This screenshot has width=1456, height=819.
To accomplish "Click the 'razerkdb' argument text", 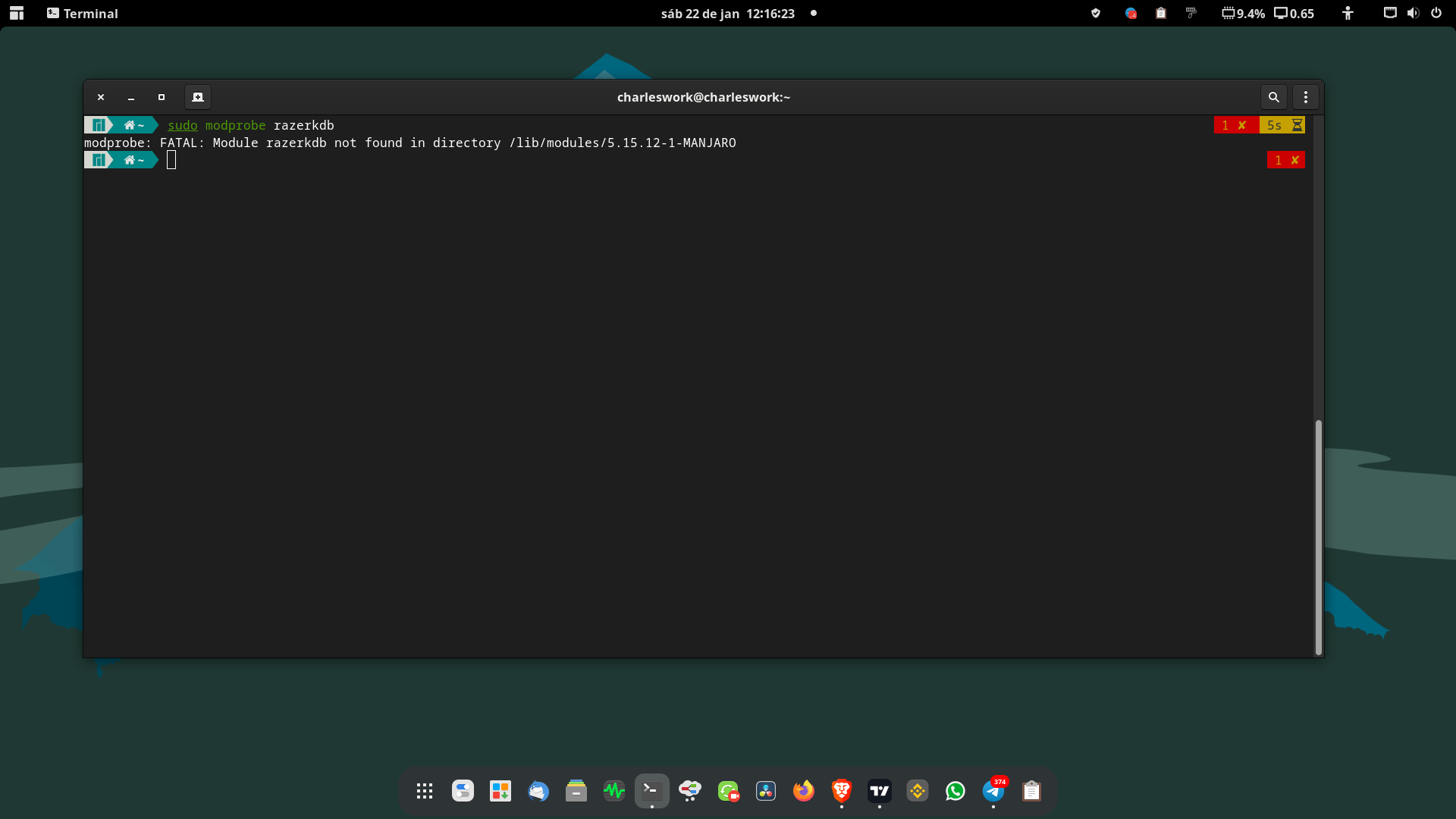I will [x=304, y=125].
